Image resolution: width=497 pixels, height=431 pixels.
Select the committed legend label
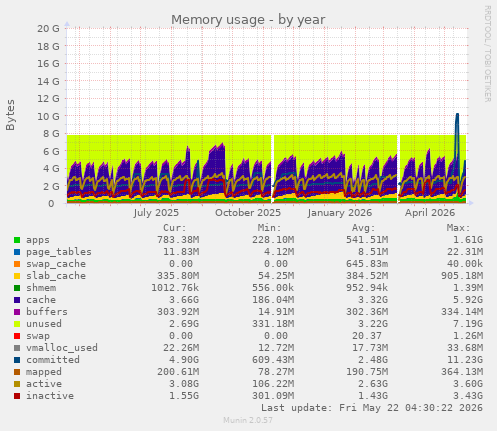[53, 360]
